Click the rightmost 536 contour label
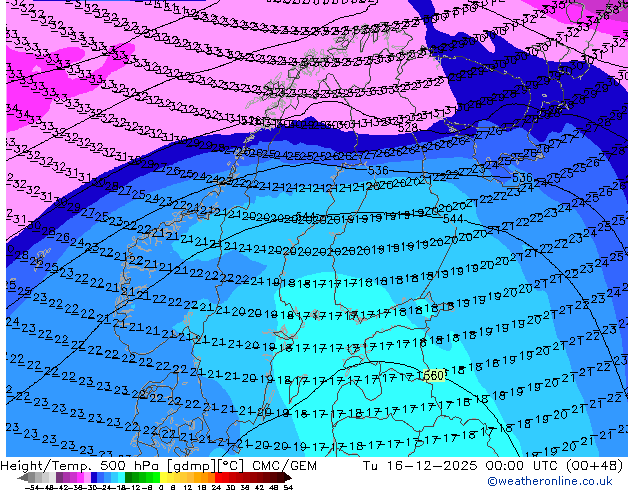This screenshot has height=490, width=634. coord(522,178)
